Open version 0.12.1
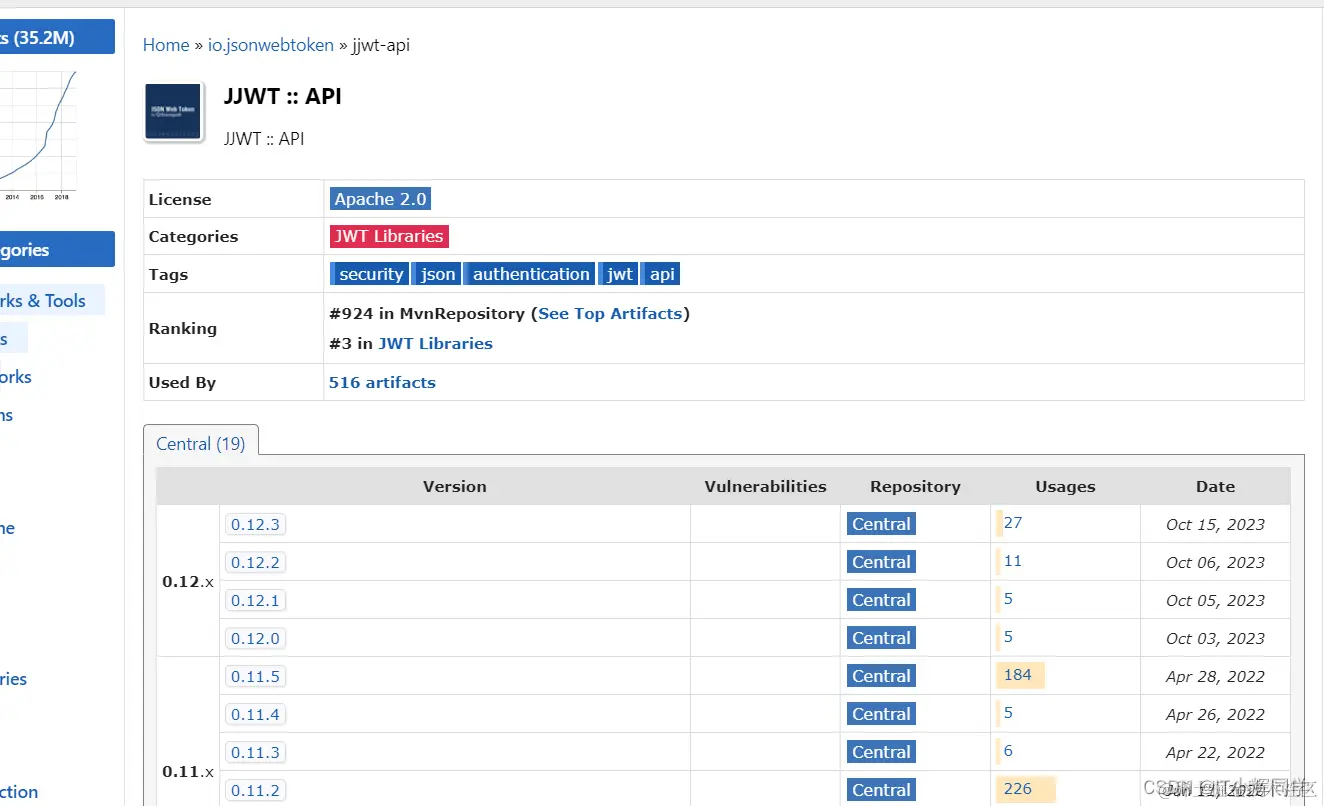Screen dimensions: 1324x806 coord(256,600)
